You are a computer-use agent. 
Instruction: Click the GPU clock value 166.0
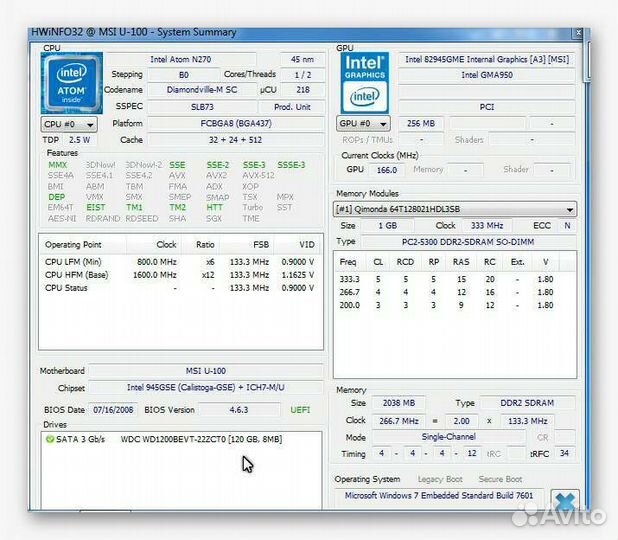(387, 170)
